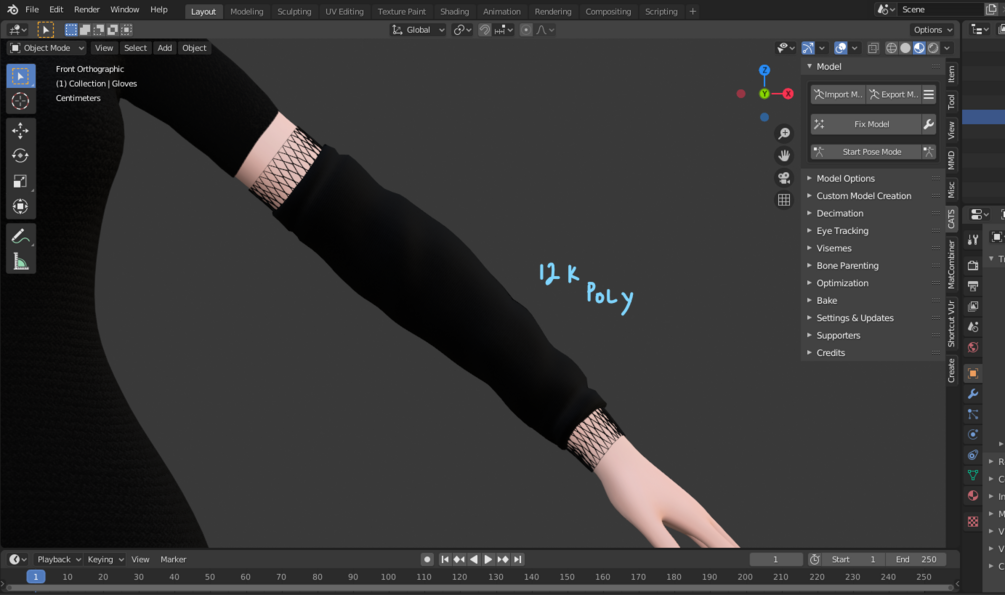Switch perspective/orthographic grid icon
Viewport: 1005px width, 595px height.
coord(784,200)
